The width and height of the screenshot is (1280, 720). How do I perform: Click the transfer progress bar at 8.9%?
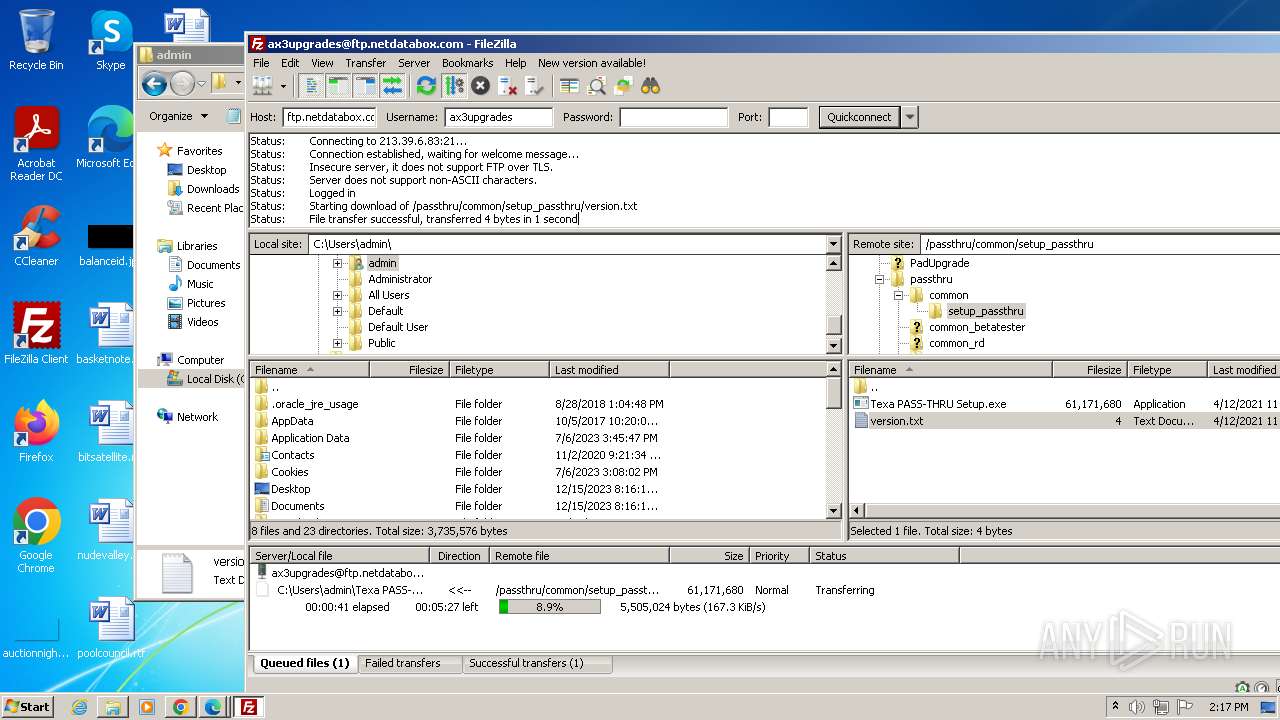coord(549,607)
